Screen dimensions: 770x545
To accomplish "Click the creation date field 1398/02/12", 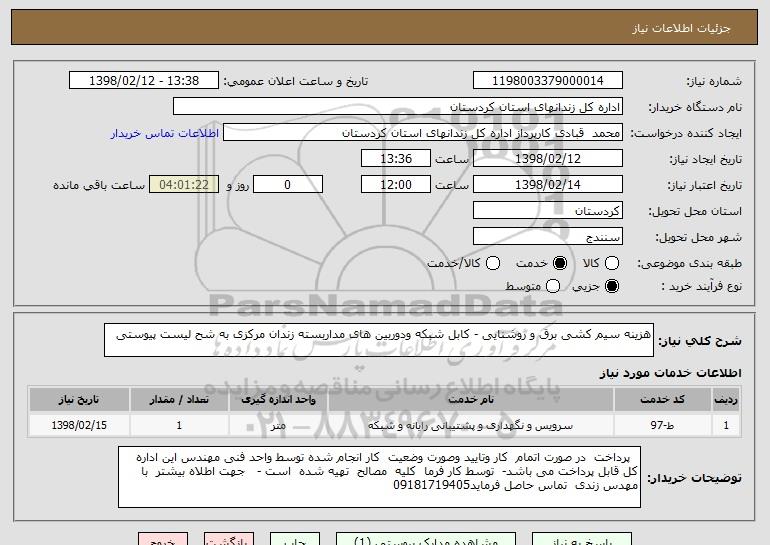I will [x=548, y=159].
